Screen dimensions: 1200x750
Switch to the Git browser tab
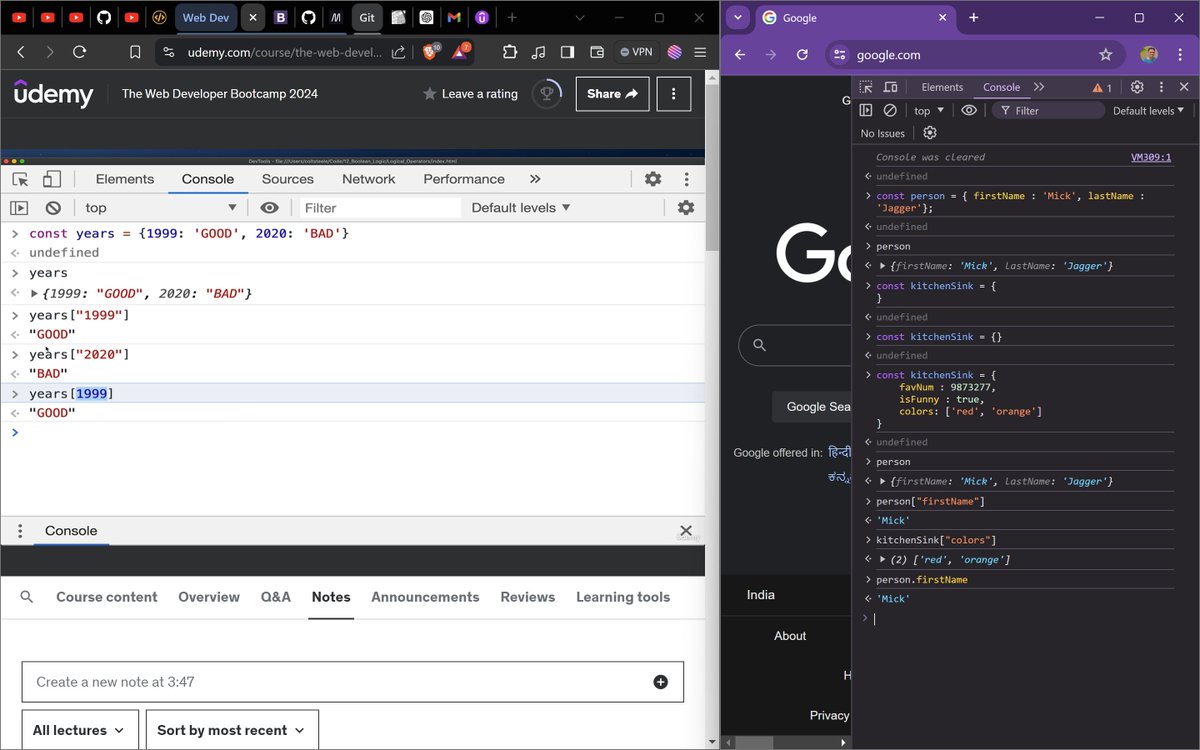(367, 18)
